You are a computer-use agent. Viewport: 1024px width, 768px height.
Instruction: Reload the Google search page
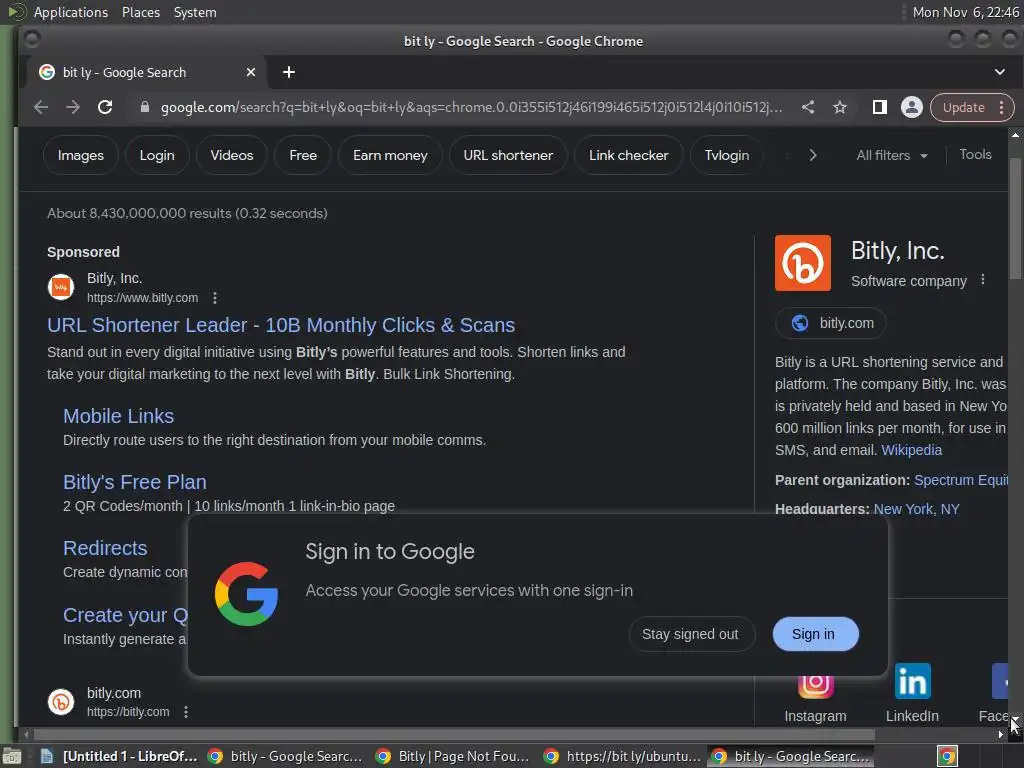click(x=105, y=107)
